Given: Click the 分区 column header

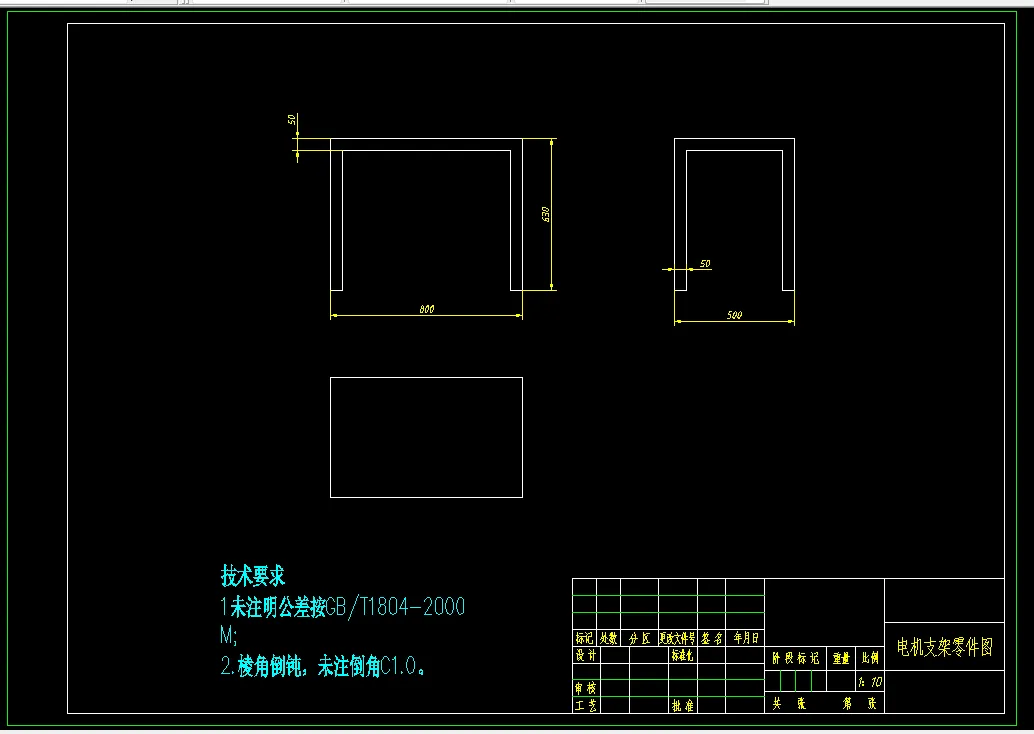Looking at the screenshot, I should (639, 638).
